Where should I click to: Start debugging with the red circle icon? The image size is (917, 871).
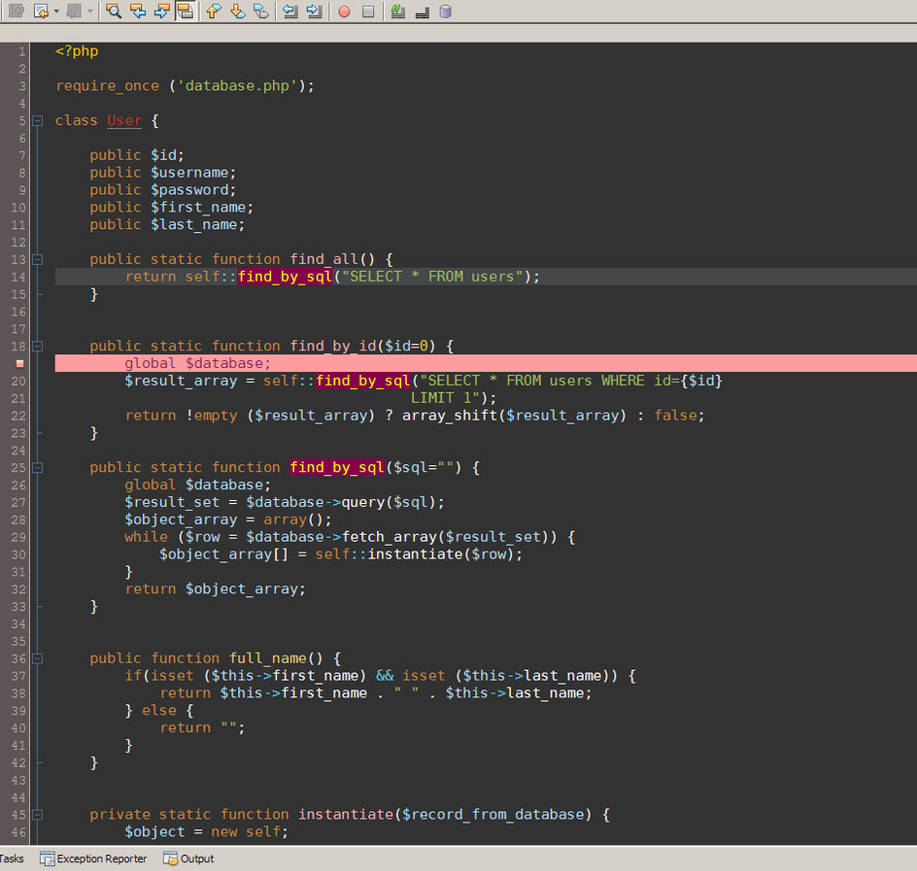click(343, 11)
